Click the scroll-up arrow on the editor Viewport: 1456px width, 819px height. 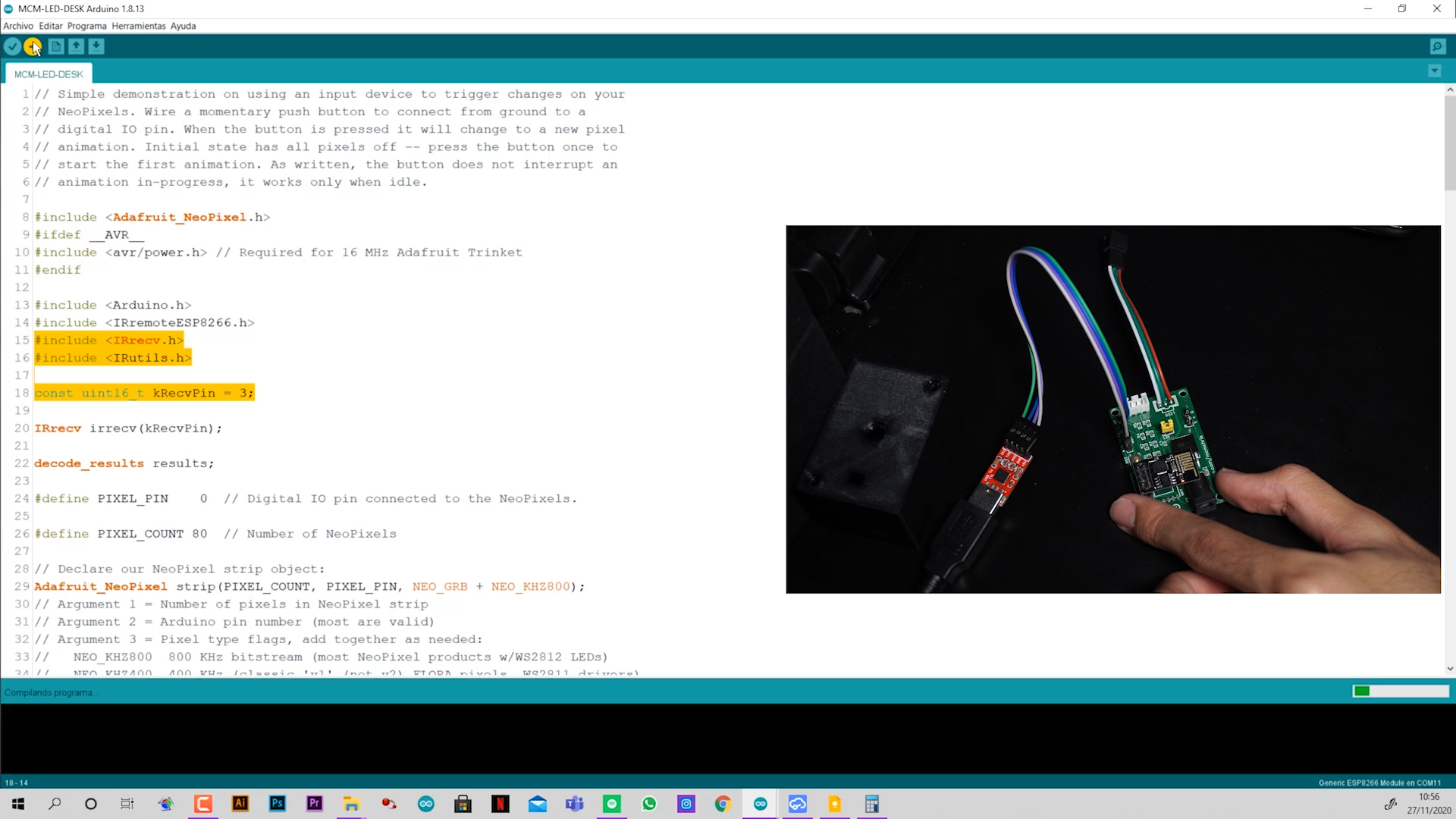point(1449,89)
